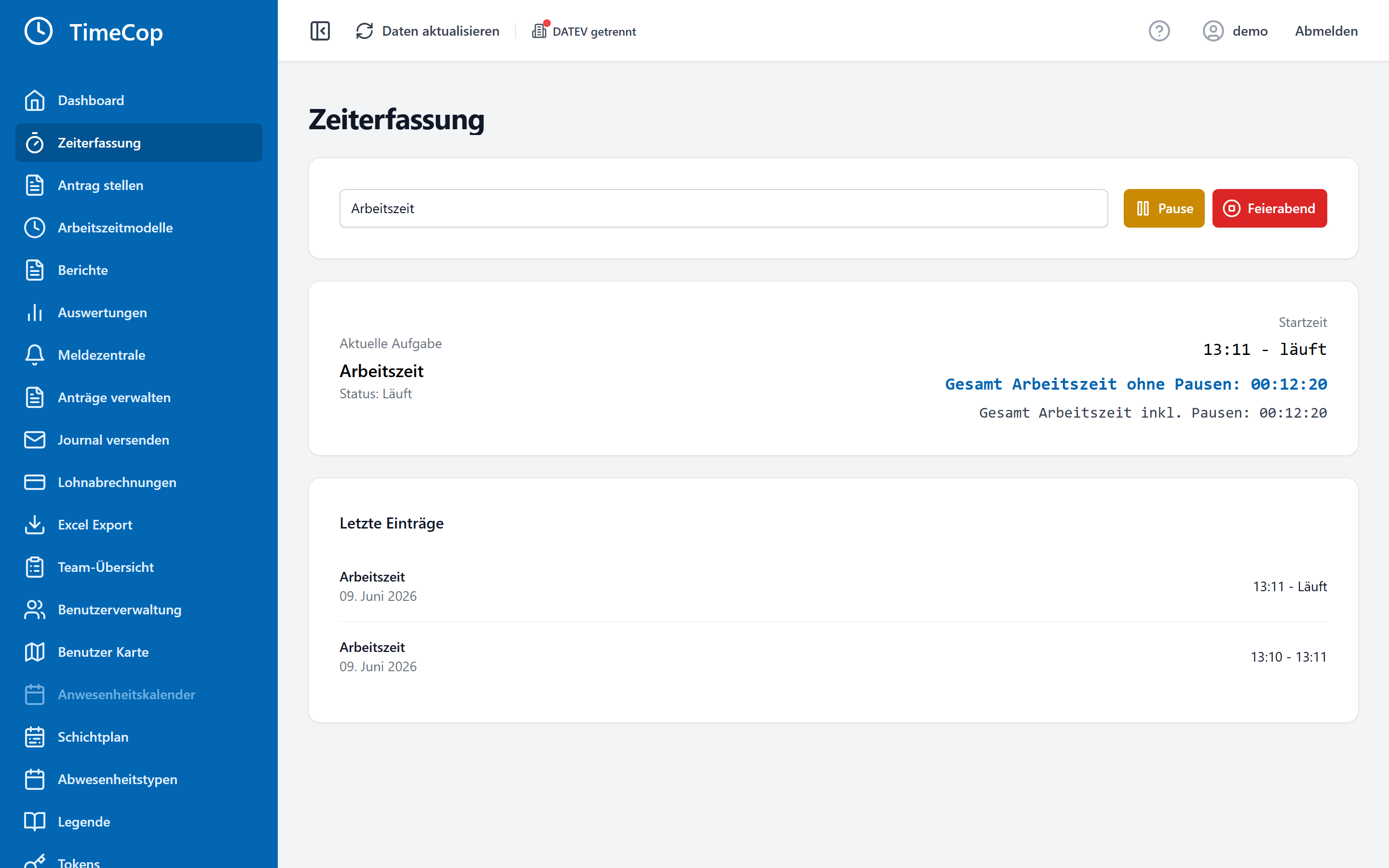The height and width of the screenshot is (868, 1389).
Task: Collapse the sidebar with the panel icon
Action: [320, 31]
